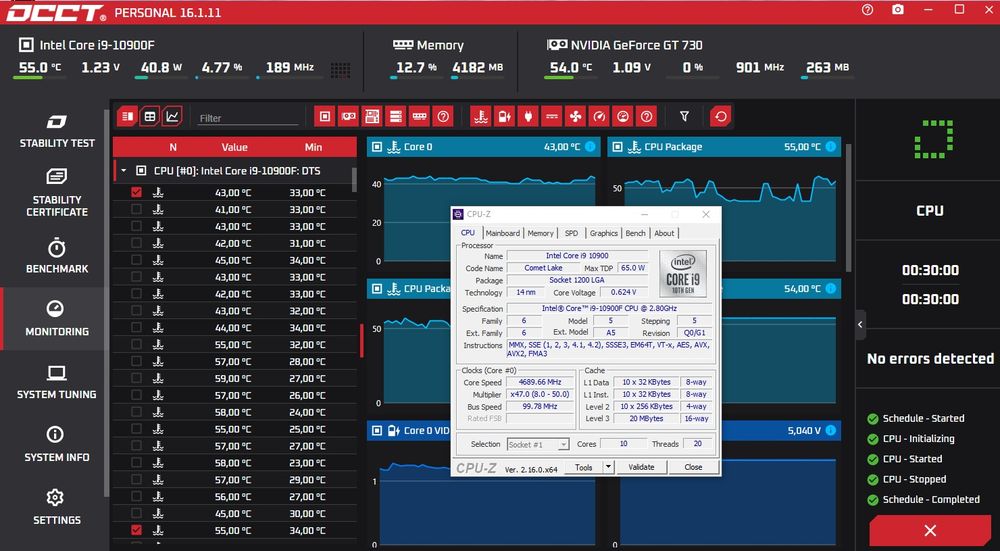Screen dimensions: 1000x551
Task: Toggle the current sensor filter icon
Action: [x=552, y=117]
